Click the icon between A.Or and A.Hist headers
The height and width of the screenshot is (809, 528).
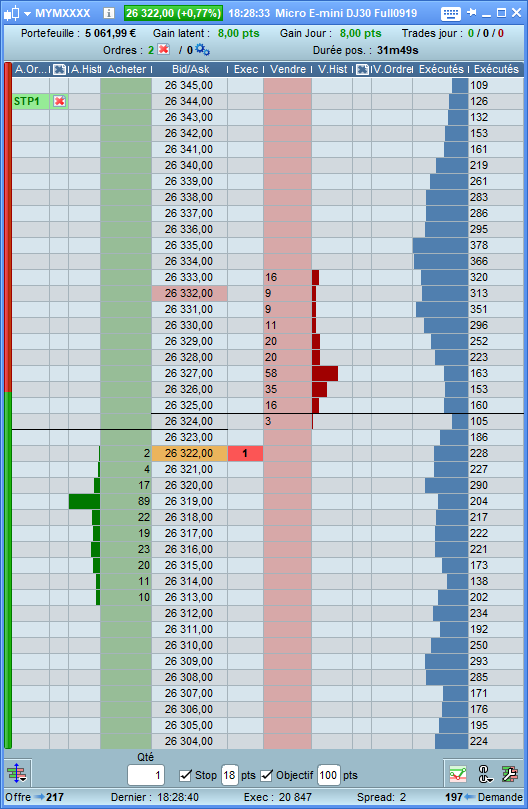(x=59, y=69)
